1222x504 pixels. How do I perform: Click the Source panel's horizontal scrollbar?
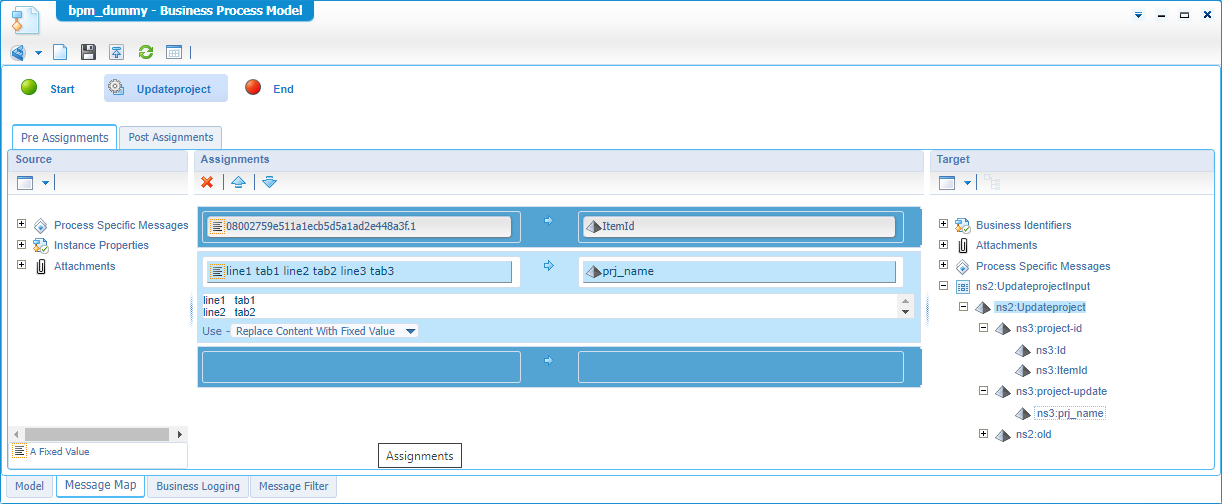click(97, 434)
